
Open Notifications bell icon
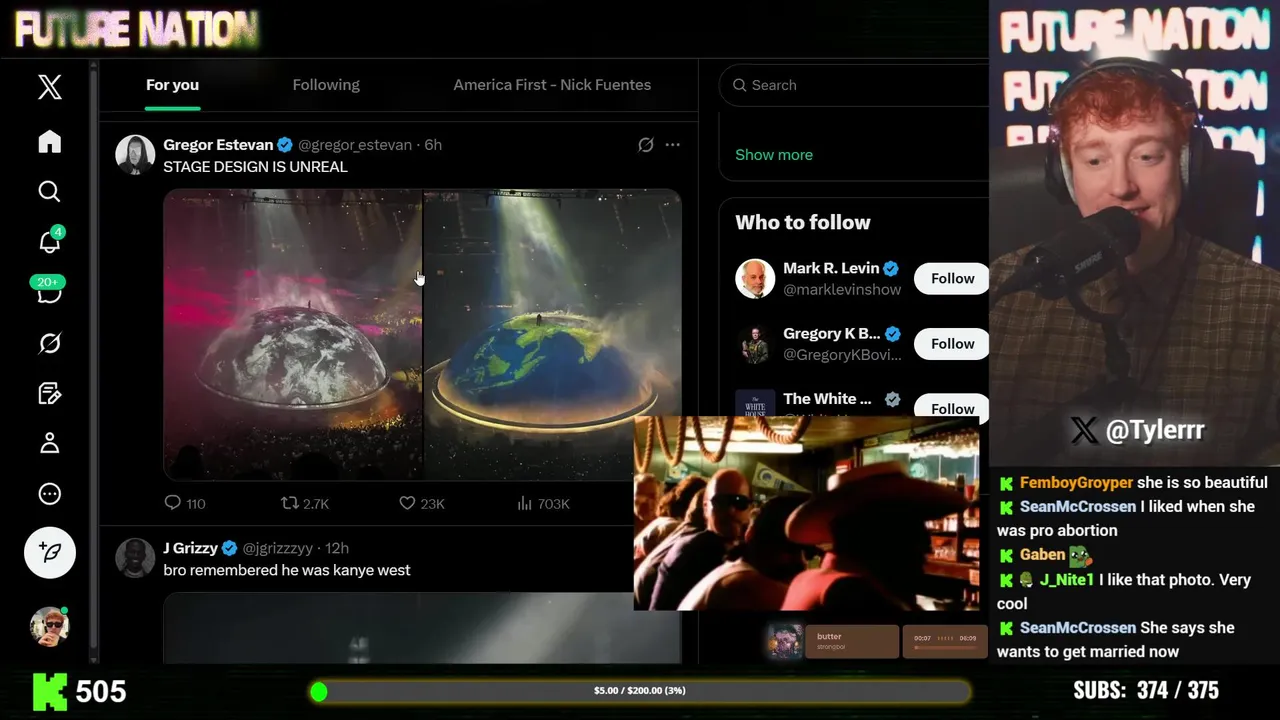point(49,241)
